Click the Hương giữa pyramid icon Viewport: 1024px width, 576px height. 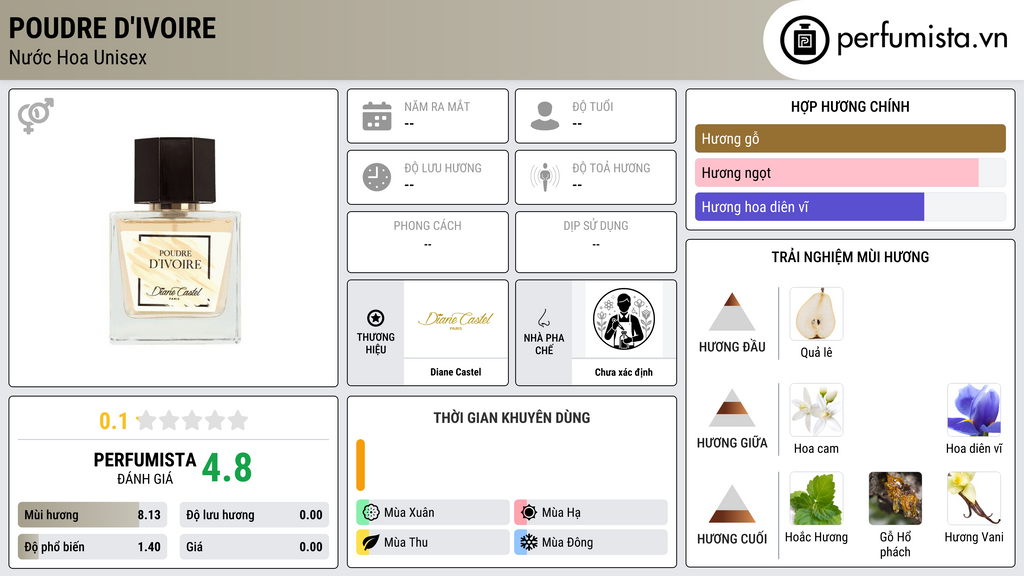click(x=732, y=408)
